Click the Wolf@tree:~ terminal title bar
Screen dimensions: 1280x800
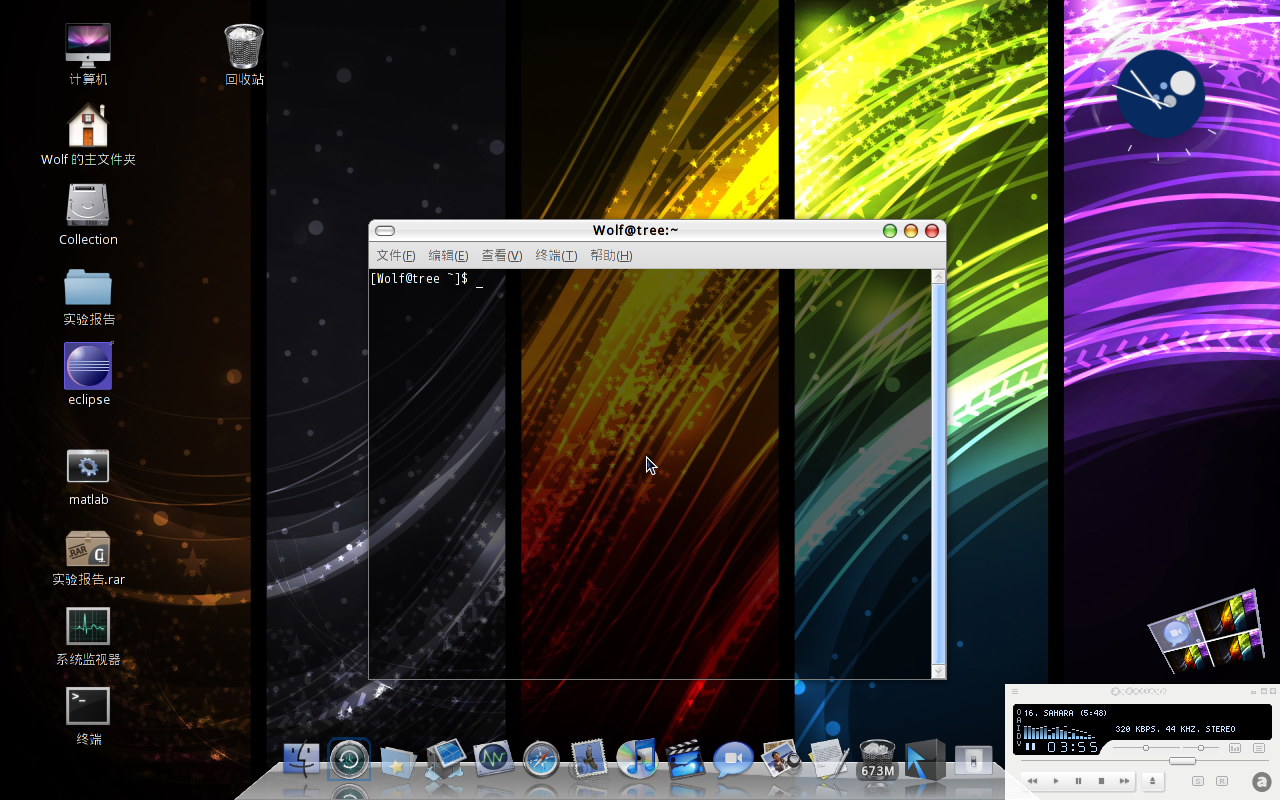pos(636,231)
